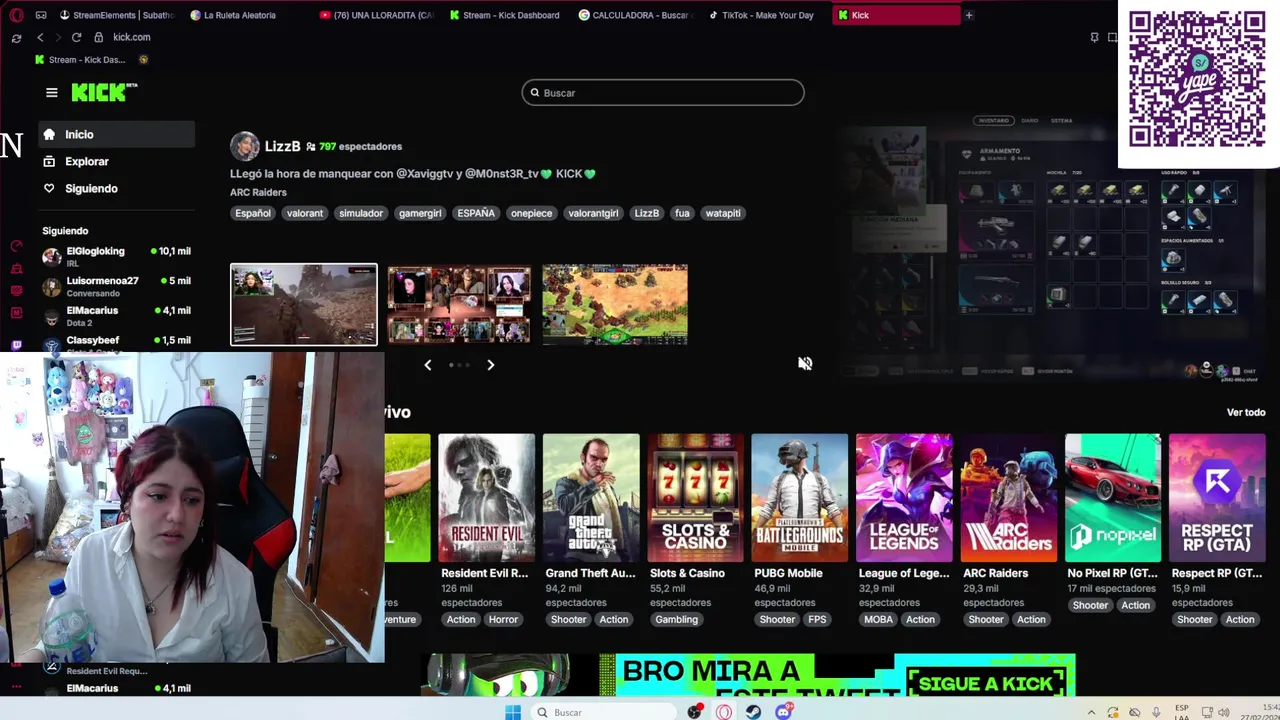Open Opera workspaces icon beside tabs

point(41,15)
